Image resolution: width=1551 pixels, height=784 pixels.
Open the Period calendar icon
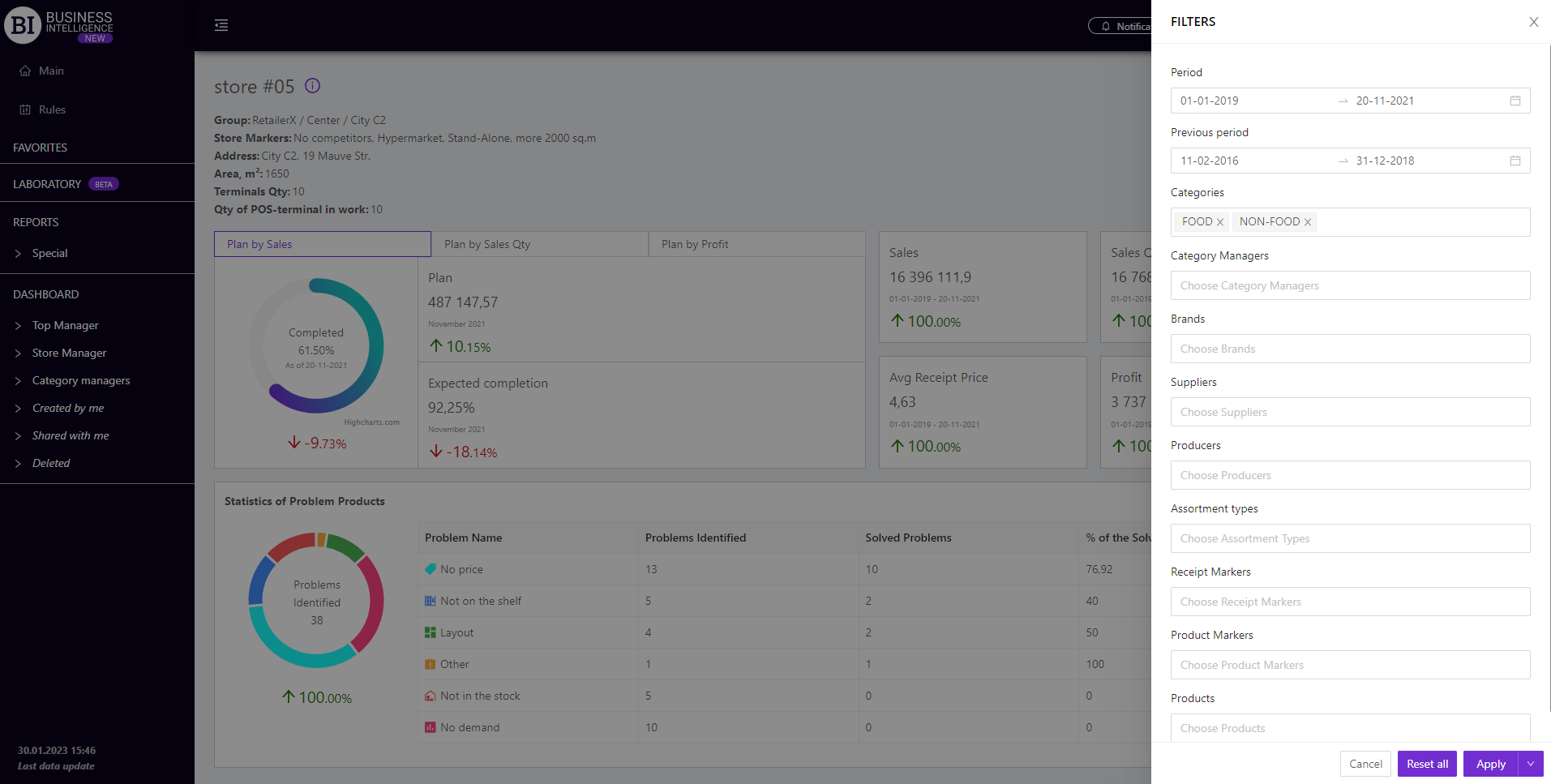(1515, 101)
